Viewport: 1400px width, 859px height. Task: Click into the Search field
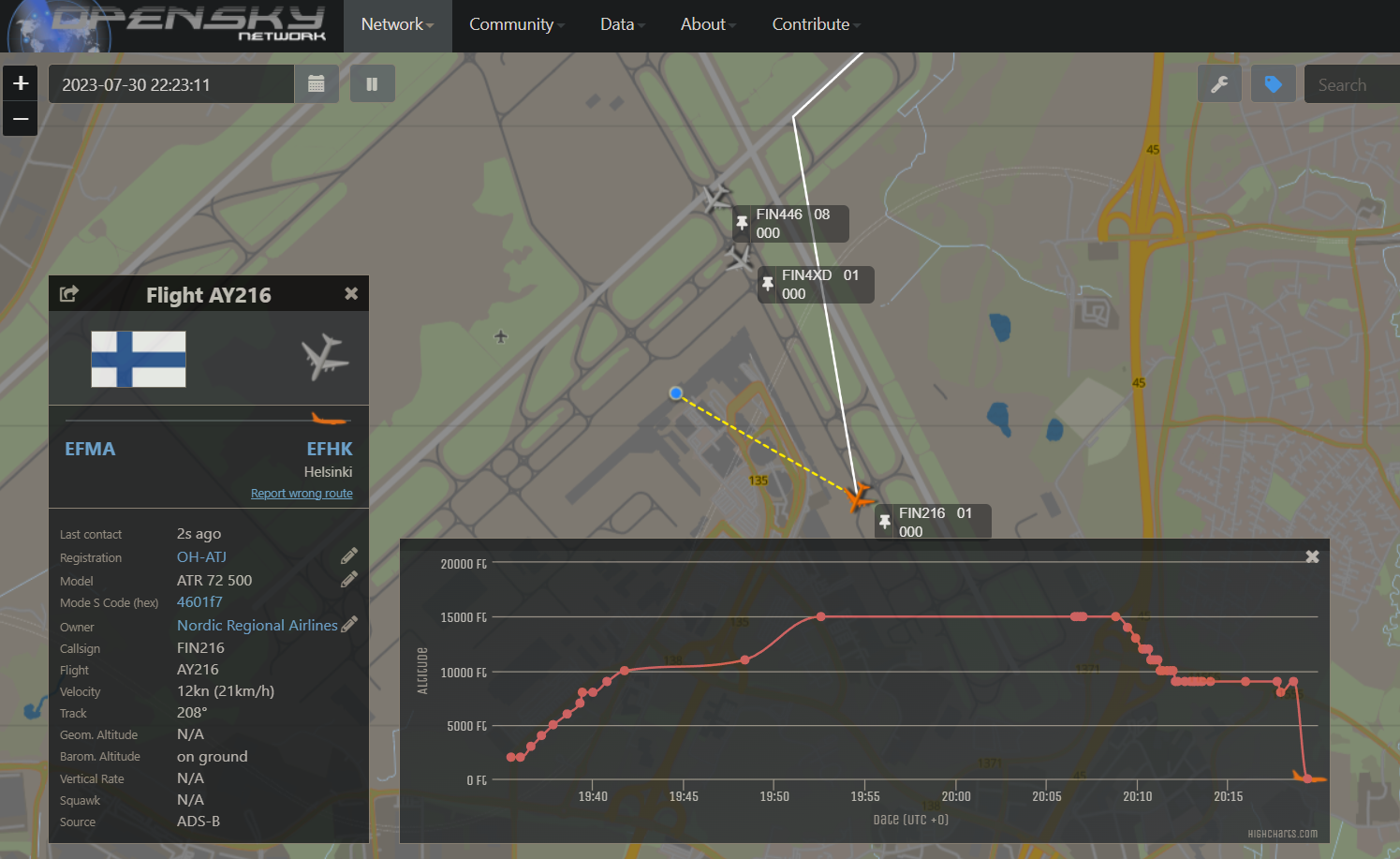(x=1351, y=84)
